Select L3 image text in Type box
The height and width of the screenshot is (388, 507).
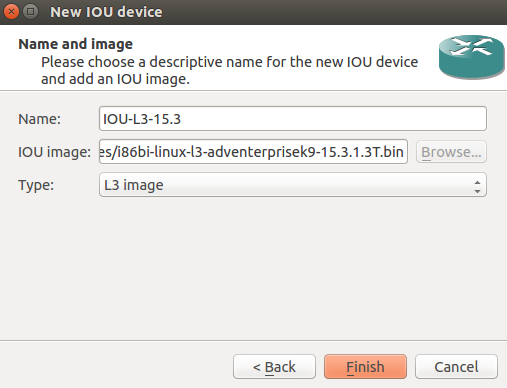(x=134, y=185)
